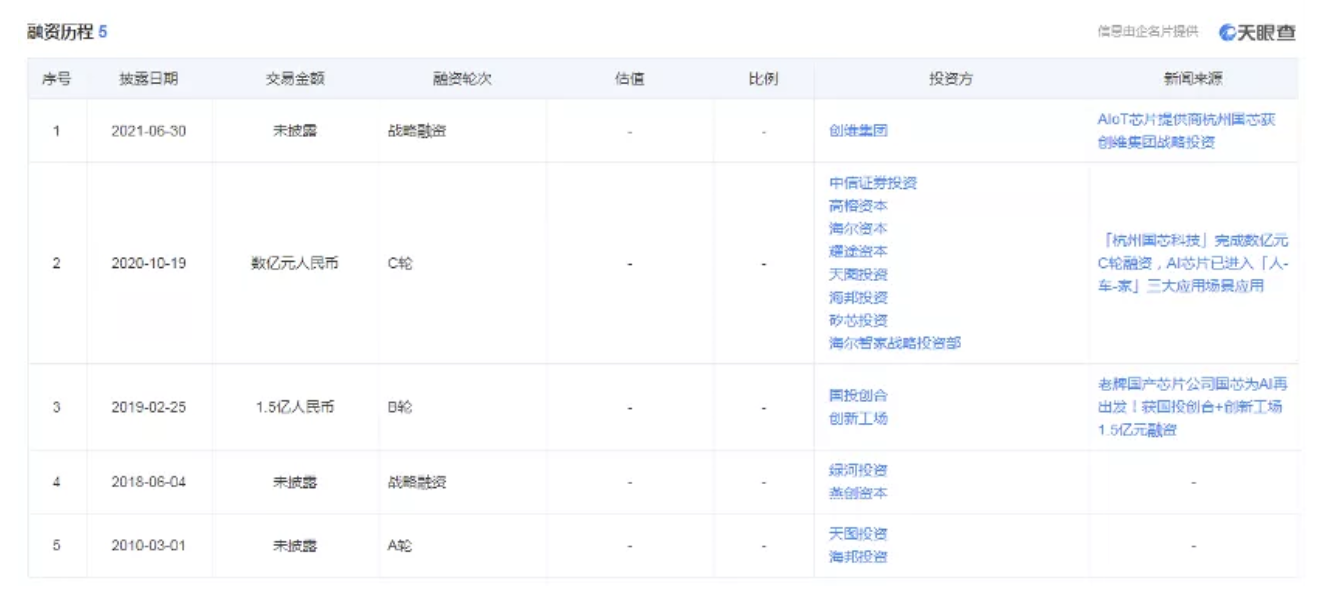Click the amount 数亿元人民币
1320x602 pixels.
(295, 264)
